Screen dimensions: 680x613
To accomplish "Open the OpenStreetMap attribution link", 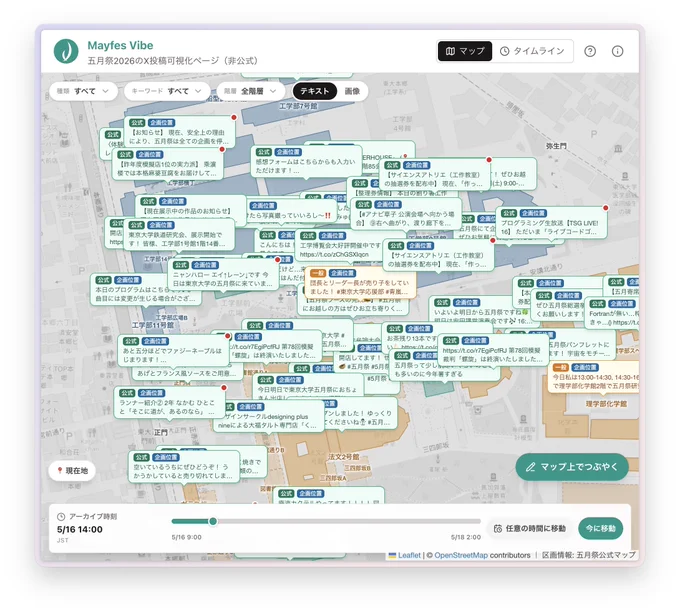I will pyautogui.click(x=461, y=555).
